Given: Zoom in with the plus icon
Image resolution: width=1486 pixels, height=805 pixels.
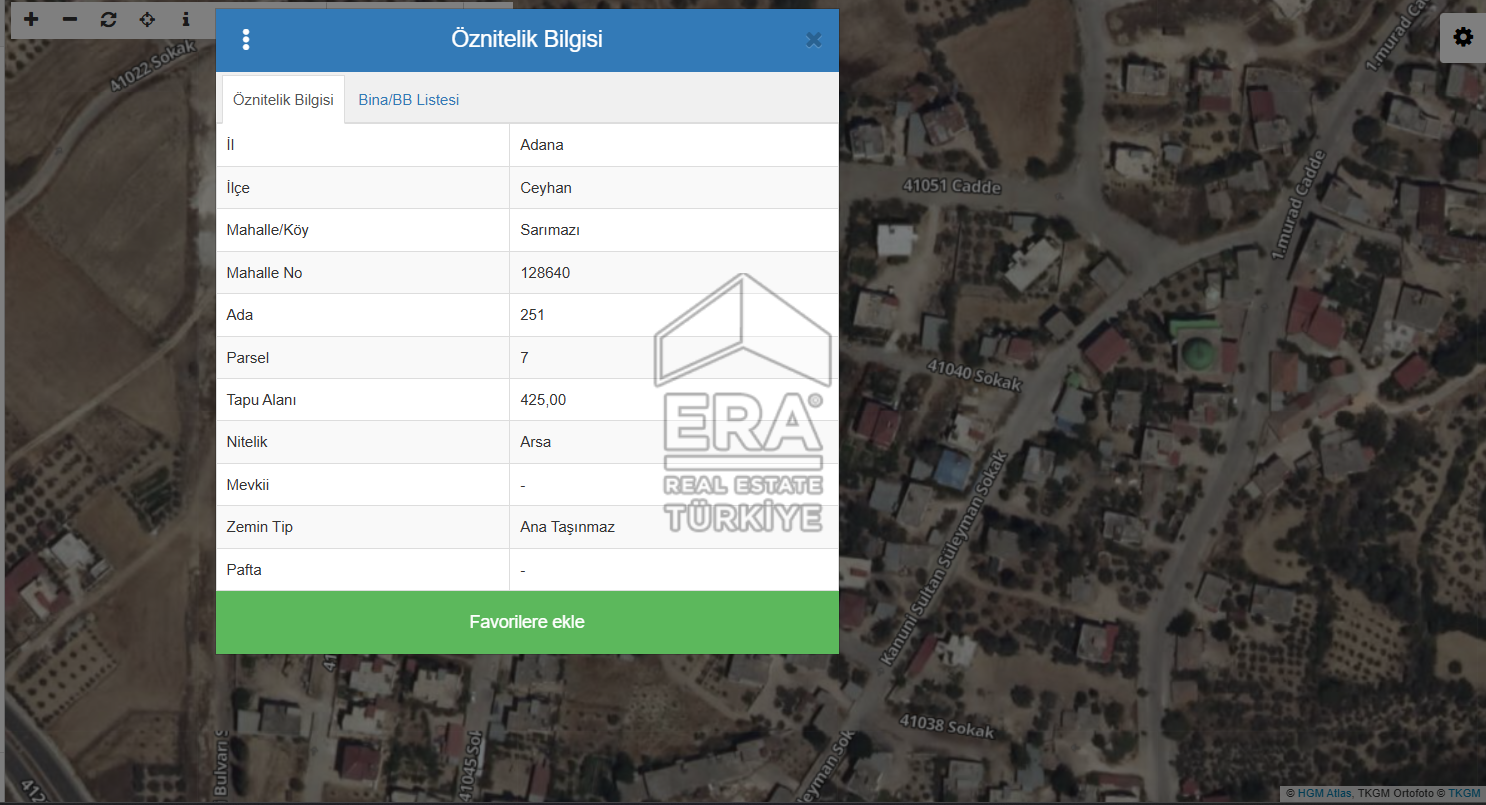Looking at the screenshot, I should coord(31,19).
